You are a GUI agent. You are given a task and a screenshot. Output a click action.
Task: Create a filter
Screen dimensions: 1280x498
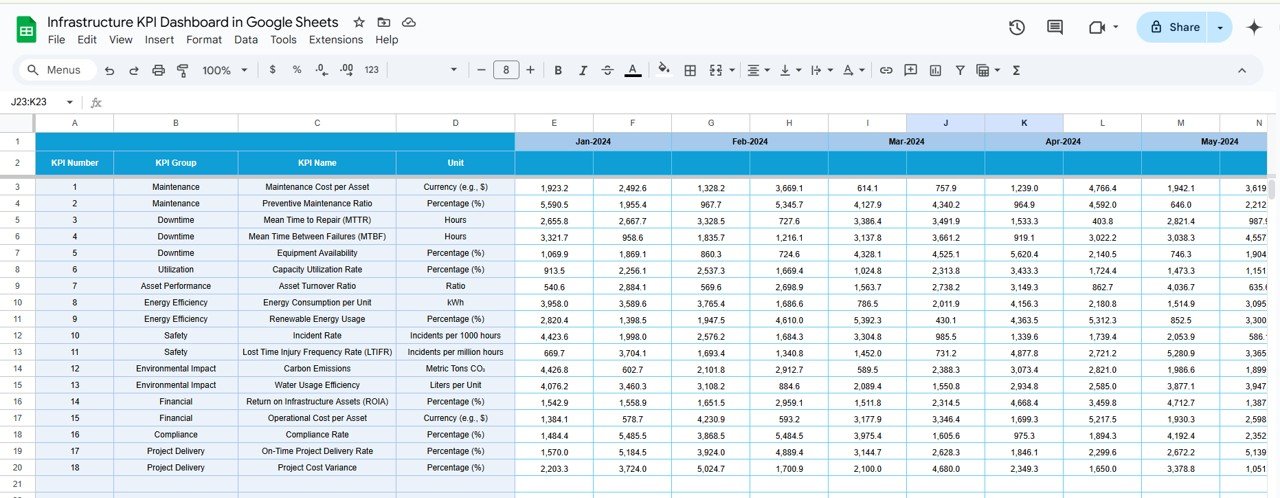pos(960,70)
